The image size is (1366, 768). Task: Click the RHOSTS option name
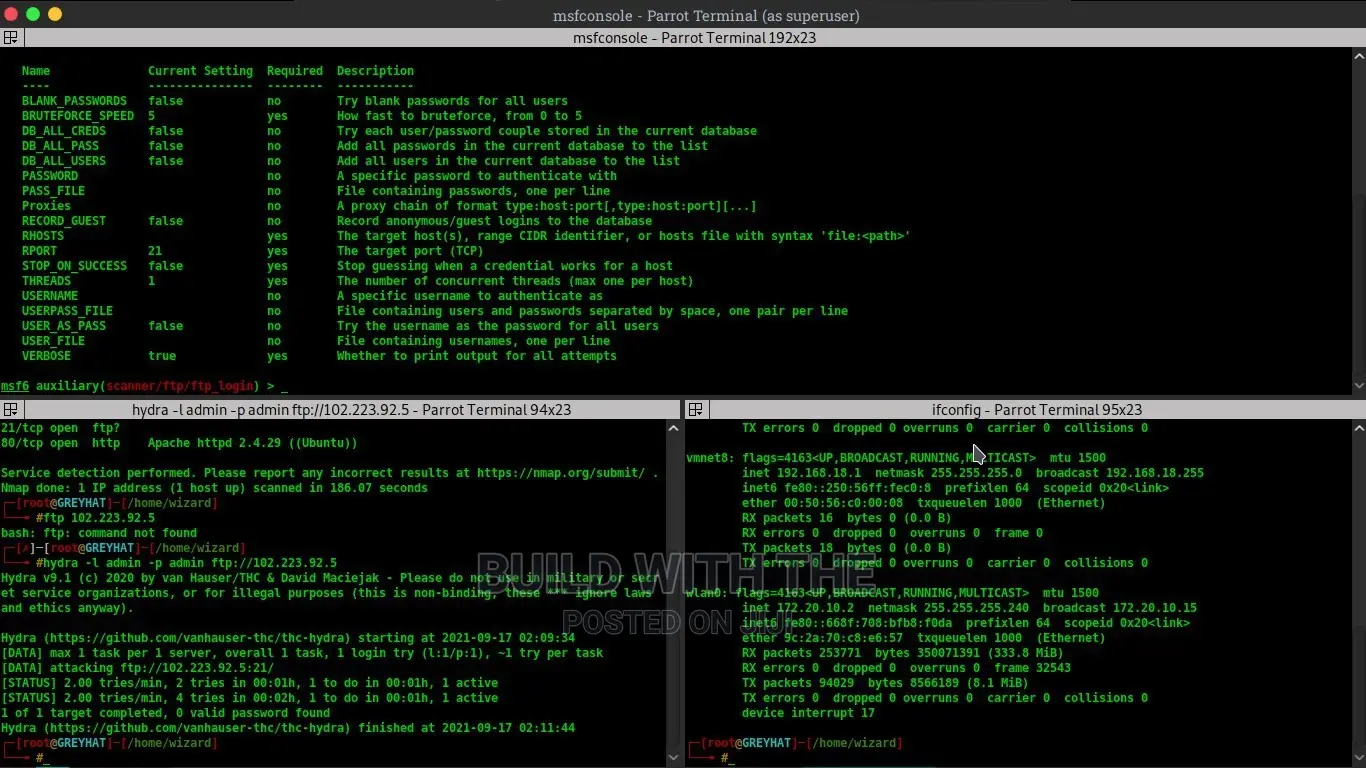pos(43,236)
